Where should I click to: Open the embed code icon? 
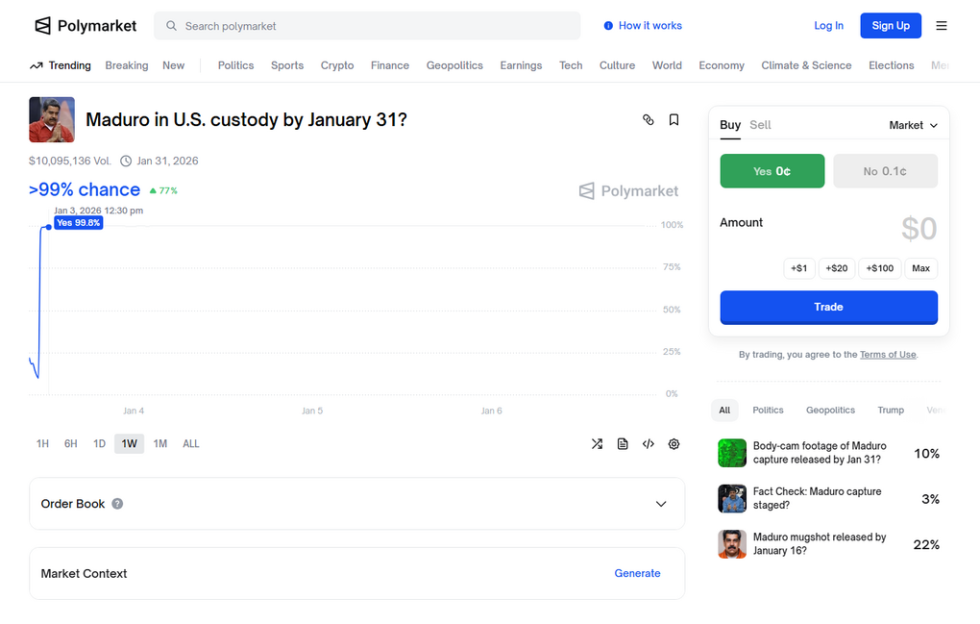tap(648, 443)
